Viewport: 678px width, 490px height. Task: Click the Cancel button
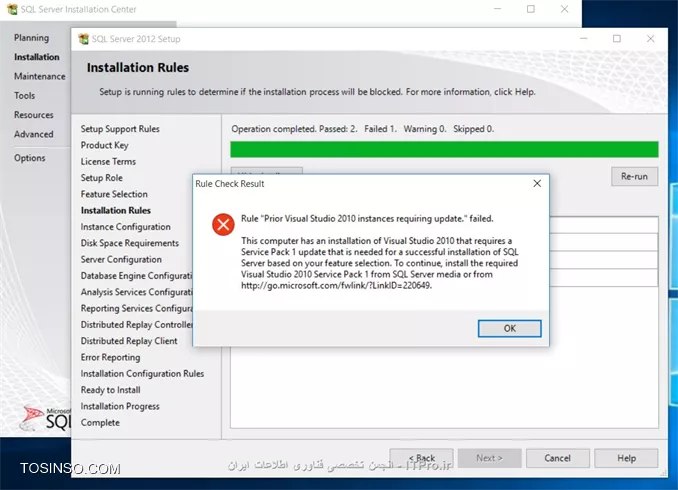557,458
